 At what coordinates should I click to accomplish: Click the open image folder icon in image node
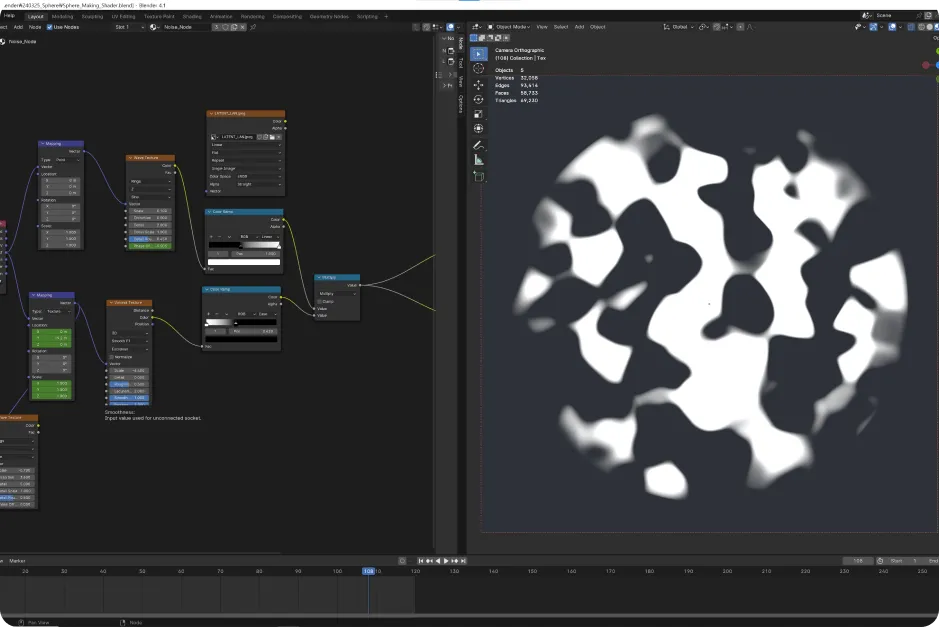pyautogui.click(x=272, y=137)
